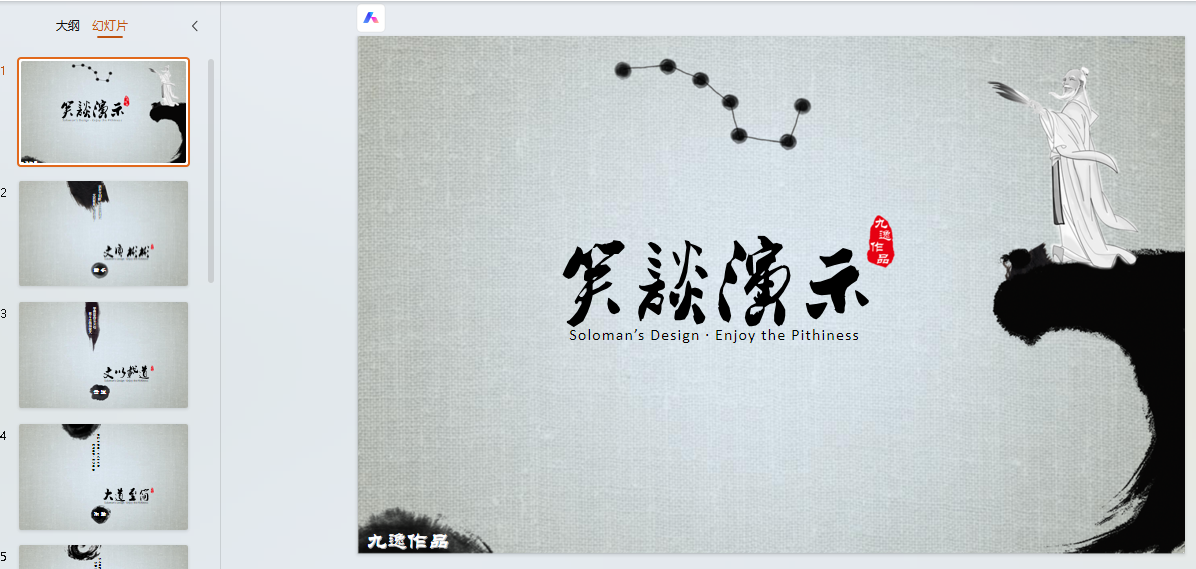Open slide 2 thumbnail
The image size is (1196, 569).
coord(104,233)
